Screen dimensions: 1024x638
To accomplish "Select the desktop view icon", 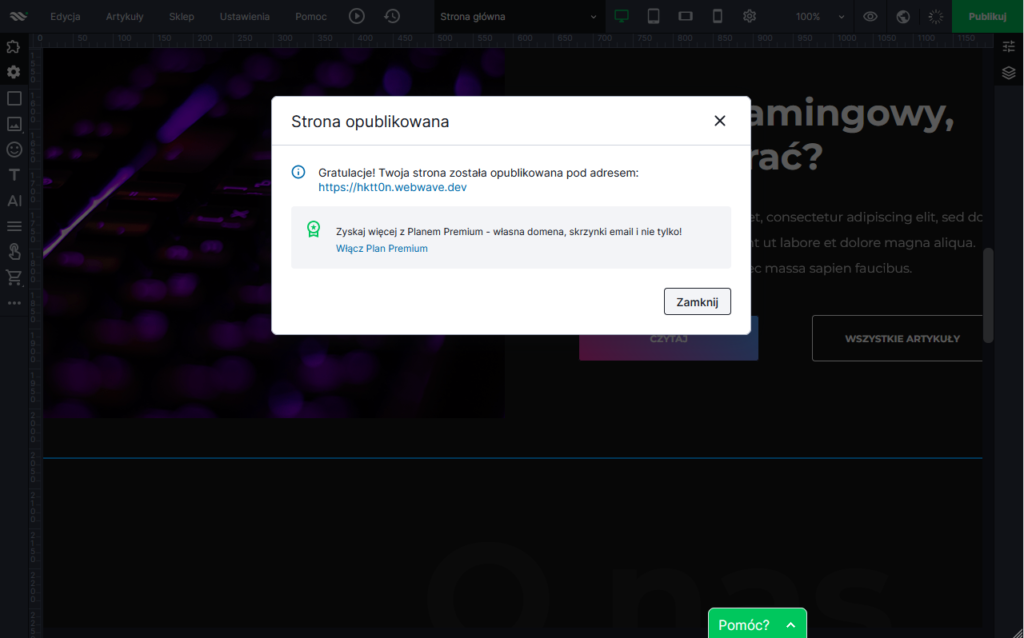I will [622, 16].
